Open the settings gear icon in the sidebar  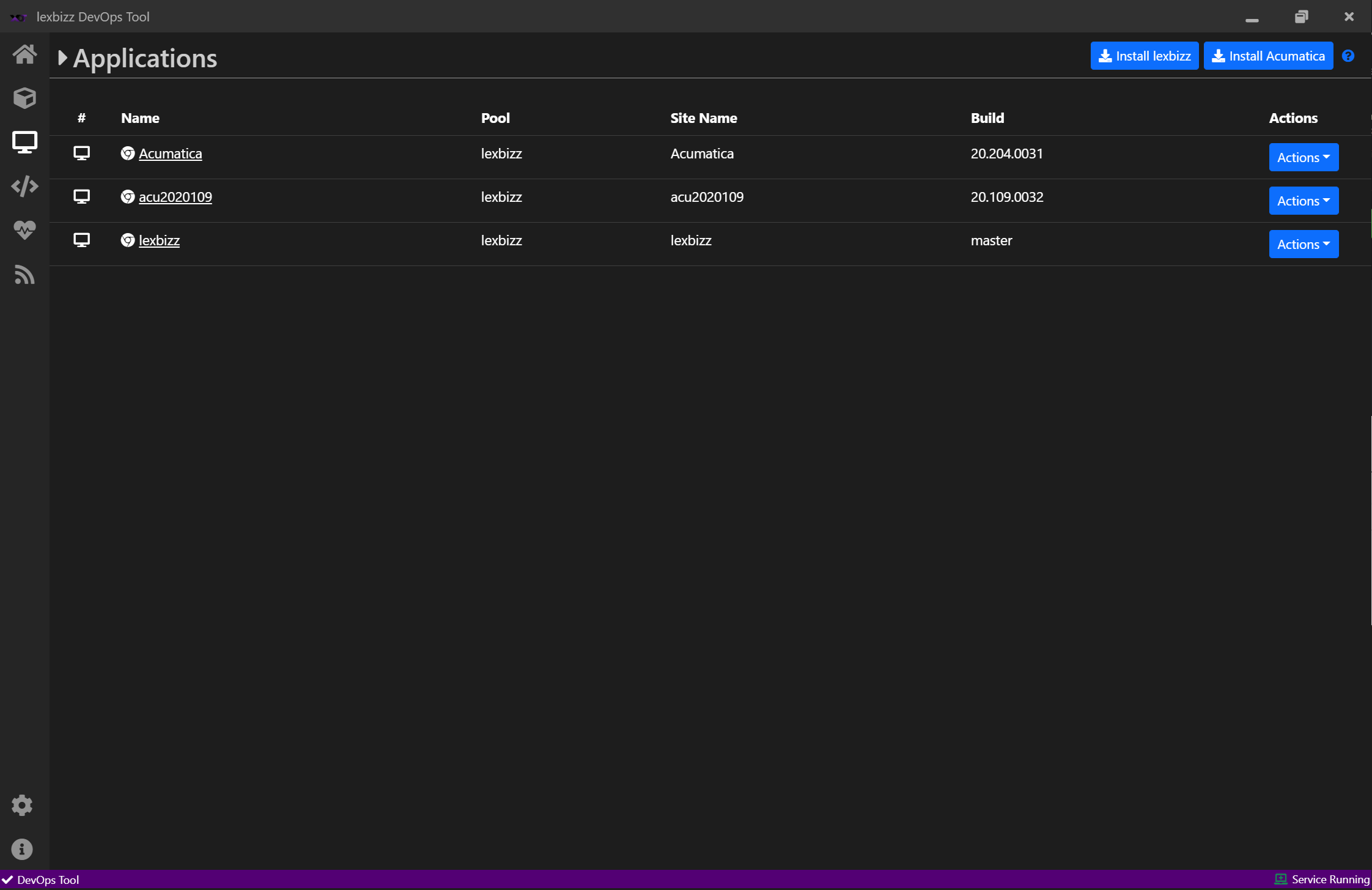pyautogui.click(x=22, y=805)
